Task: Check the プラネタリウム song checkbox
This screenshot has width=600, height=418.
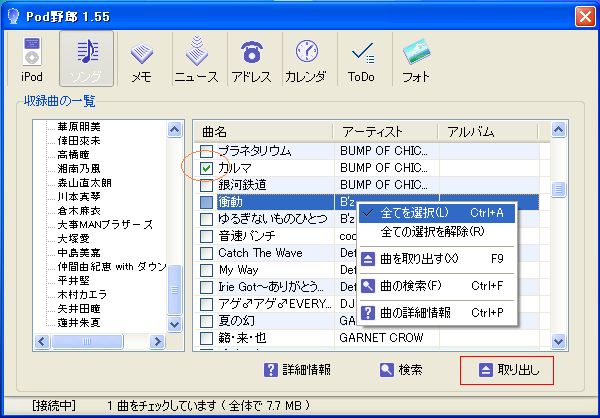Action: tap(207, 152)
